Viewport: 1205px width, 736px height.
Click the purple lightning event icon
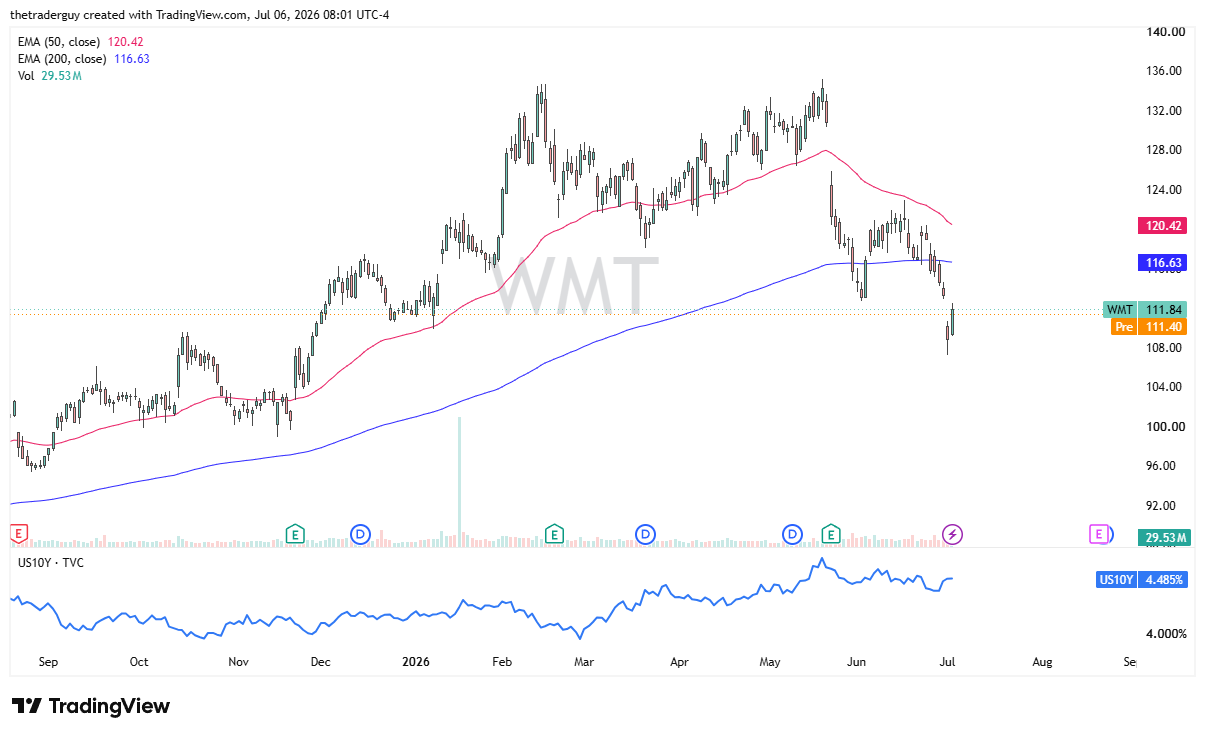[953, 534]
